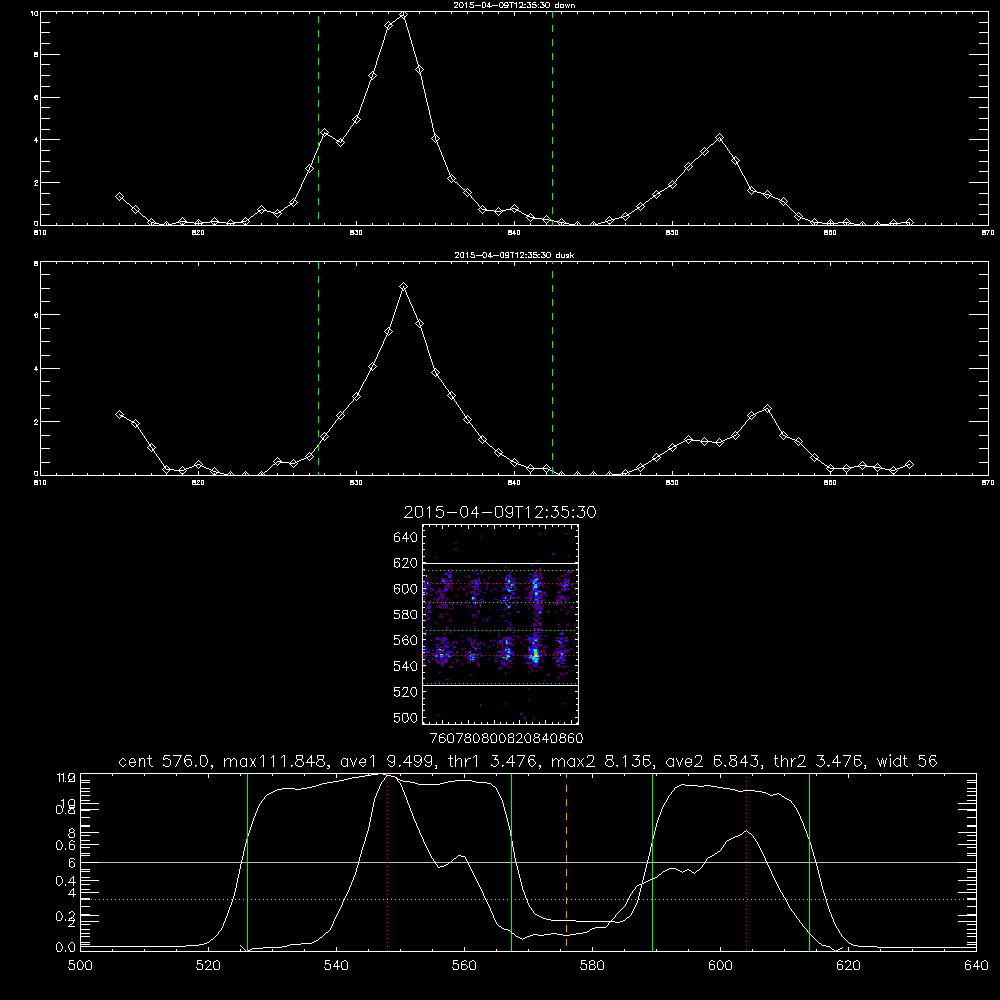The width and height of the screenshot is (1000, 1000).
Task: Click the '640' label on bottom plot x-axis
Action: pyautogui.click(x=976, y=966)
